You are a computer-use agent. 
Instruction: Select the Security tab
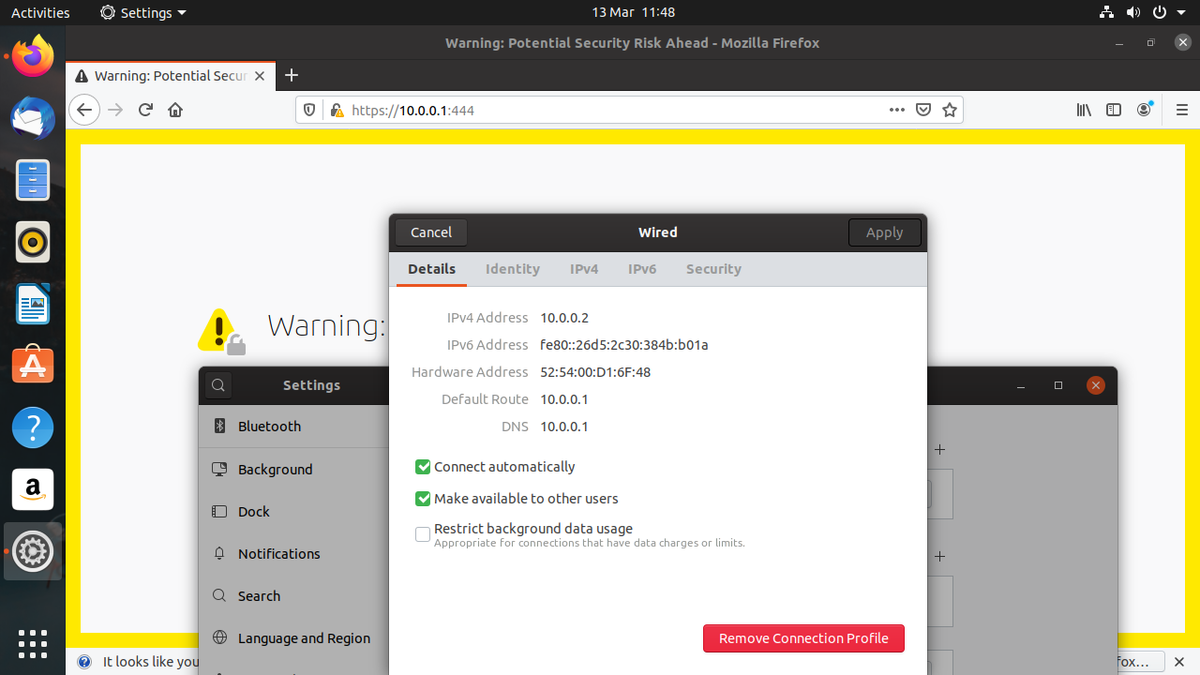click(x=713, y=268)
